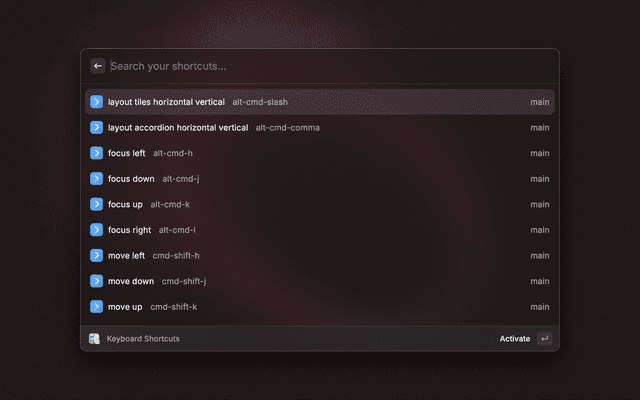Click terminal icon beside layout tiles entry
The width and height of the screenshot is (640, 400).
click(x=96, y=102)
